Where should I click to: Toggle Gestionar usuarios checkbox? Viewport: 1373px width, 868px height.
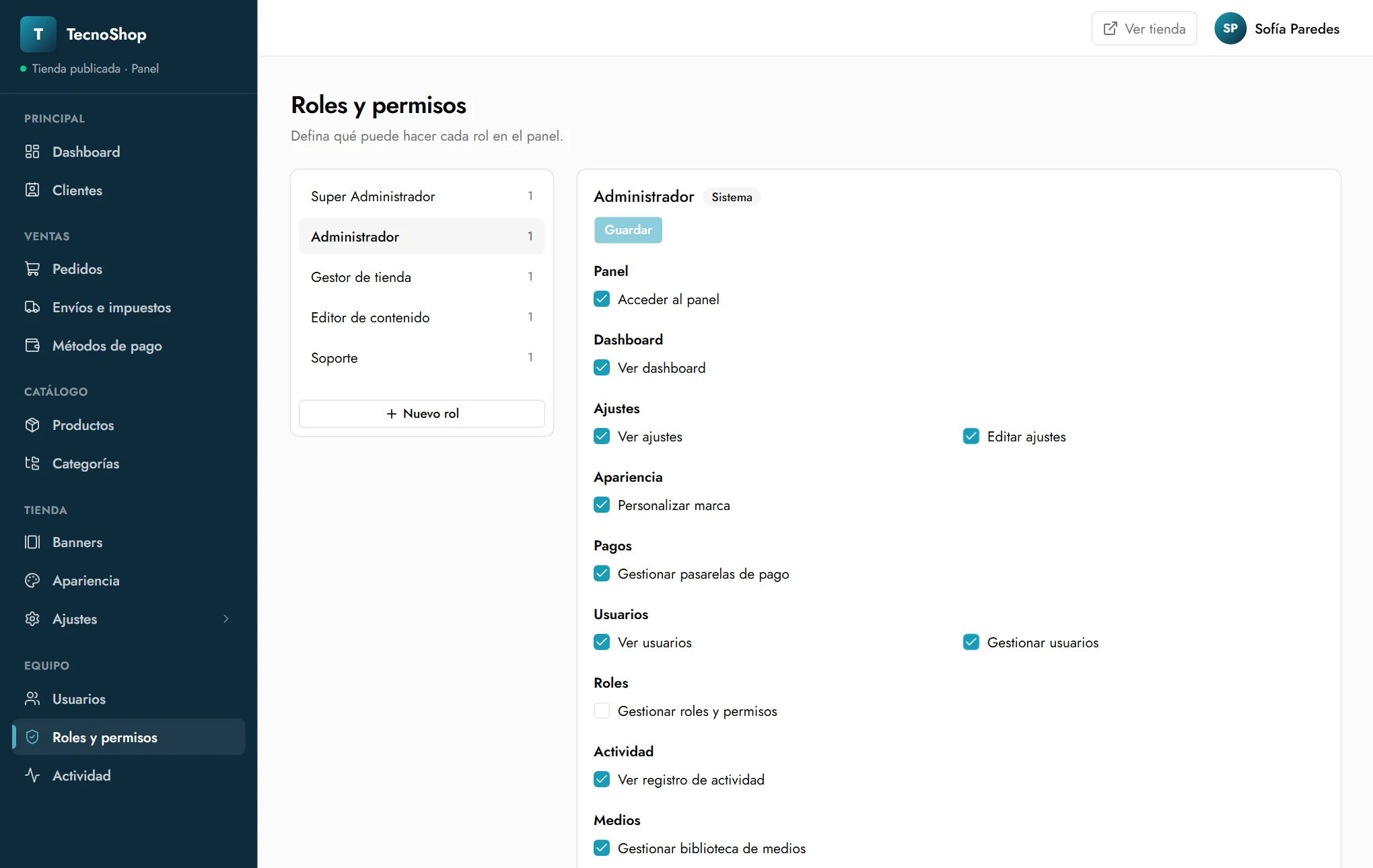[x=971, y=642]
